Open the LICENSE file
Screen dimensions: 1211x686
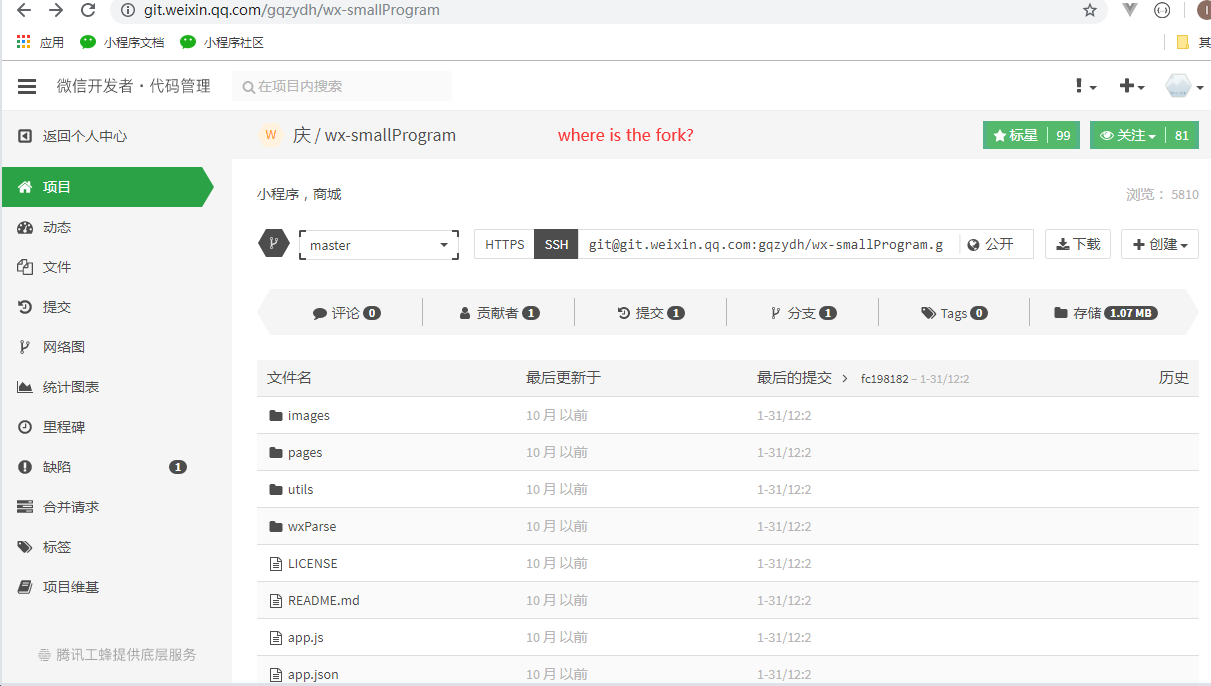pos(312,564)
